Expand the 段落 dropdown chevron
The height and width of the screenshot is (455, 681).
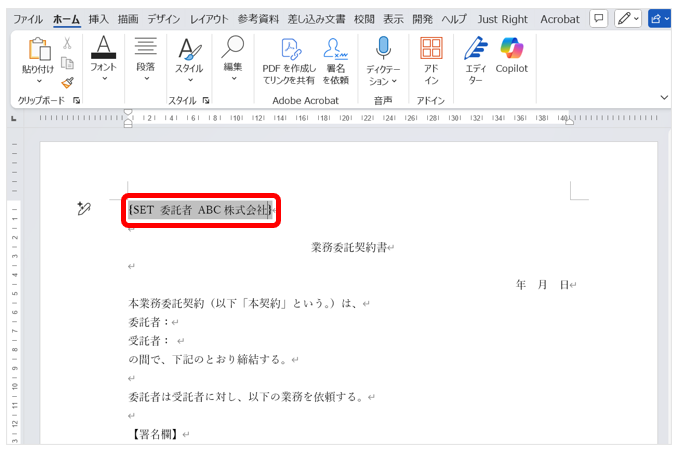146,79
